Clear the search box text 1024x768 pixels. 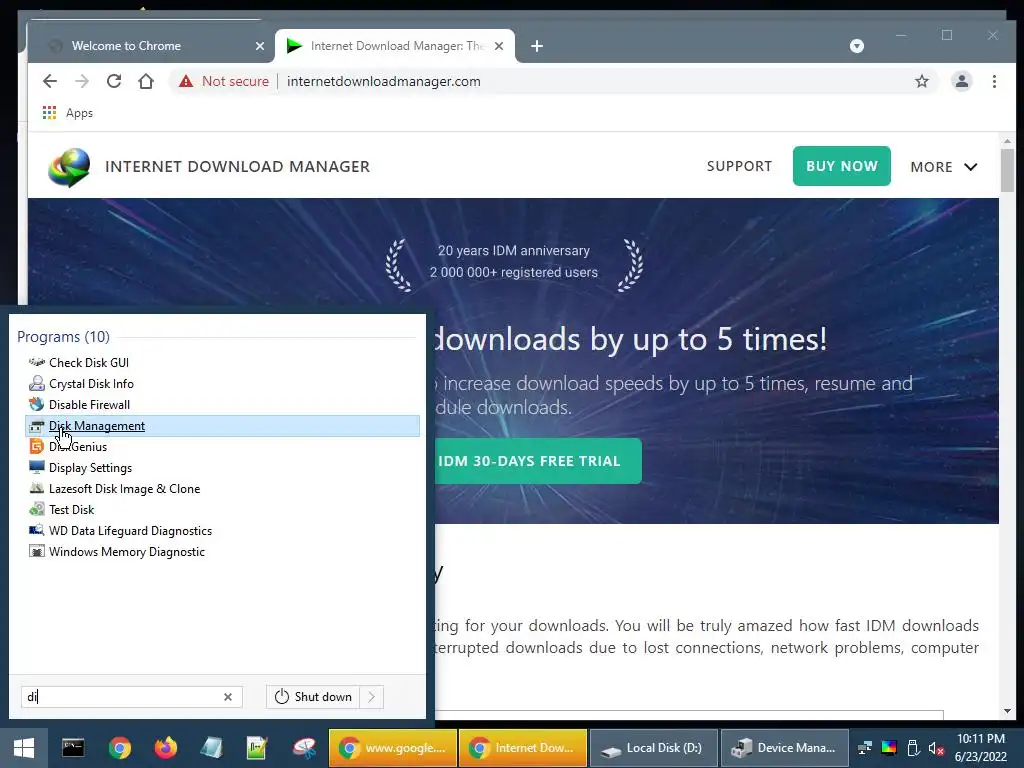click(x=228, y=697)
